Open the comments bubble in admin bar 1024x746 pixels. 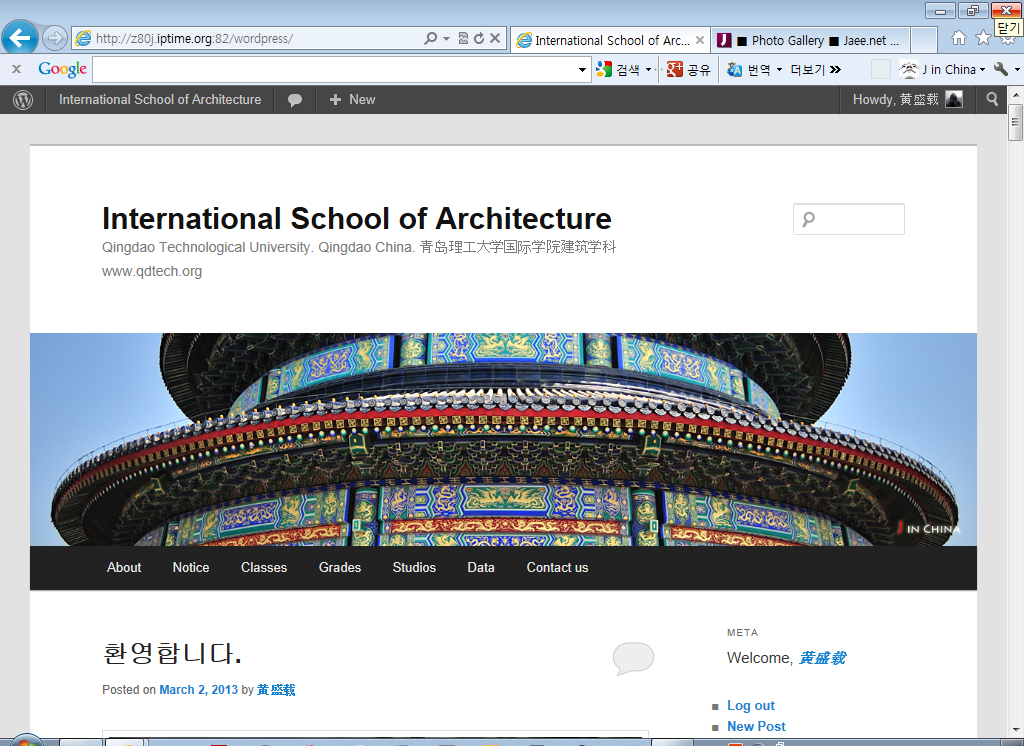coord(295,100)
